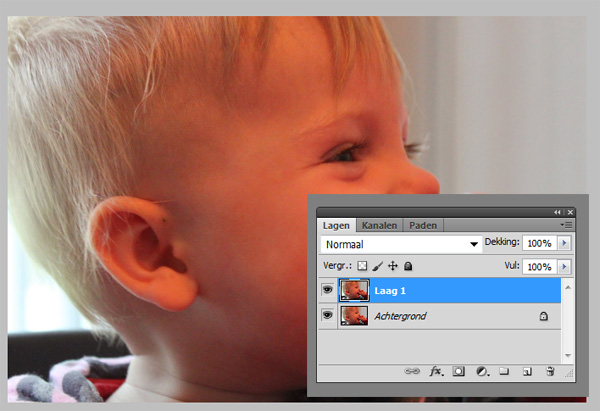Collapse the panel with double arrows

[x=557, y=212]
